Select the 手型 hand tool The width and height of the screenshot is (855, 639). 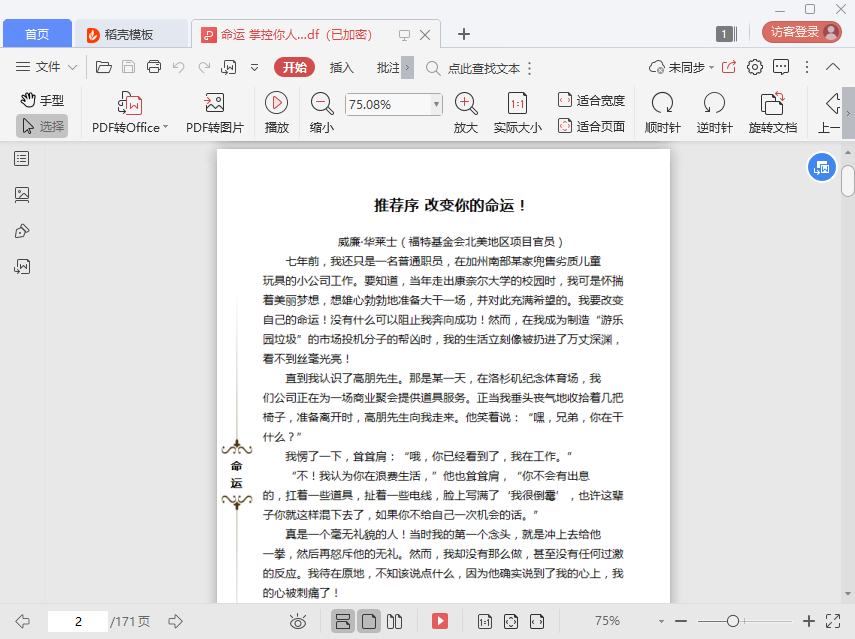pyautogui.click(x=42, y=100)
